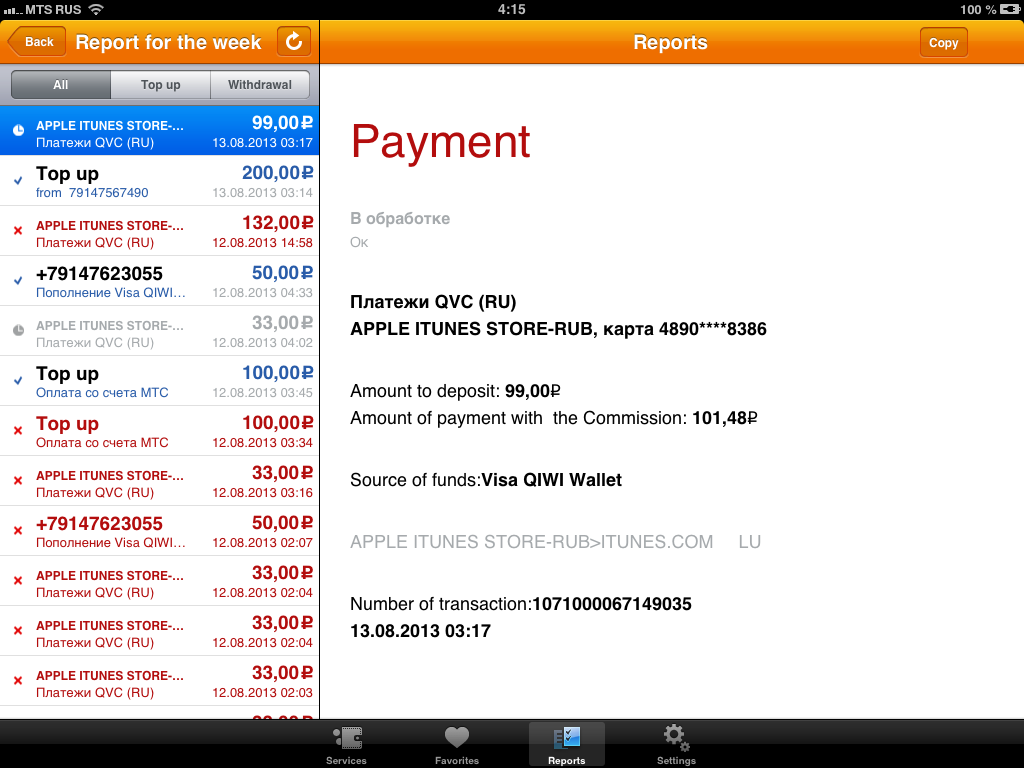Filter the report by Top up
This screenshot has width=1024, height=768.
tap(161, 85)
